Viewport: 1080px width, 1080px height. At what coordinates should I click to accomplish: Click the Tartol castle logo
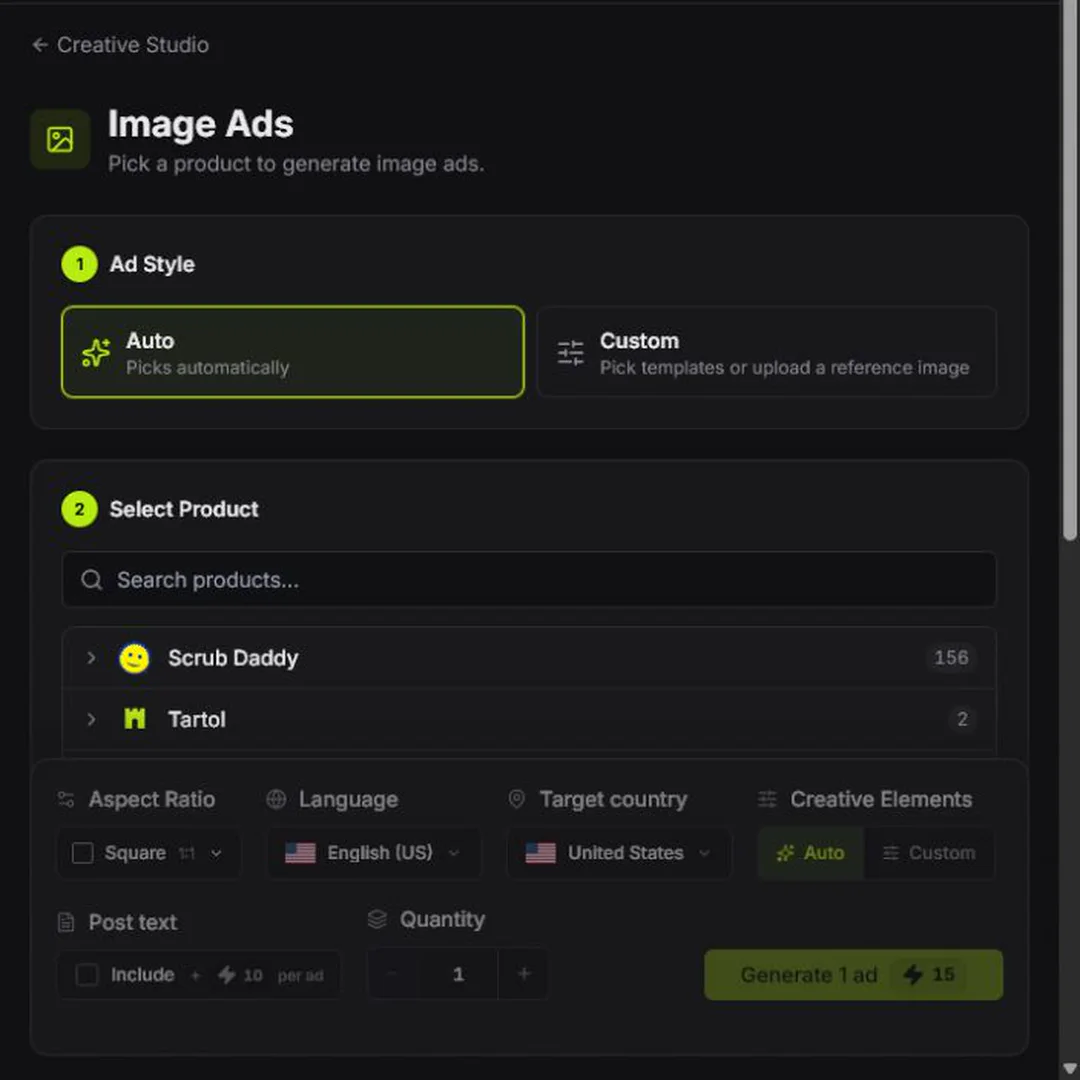(x=134, y=719)
